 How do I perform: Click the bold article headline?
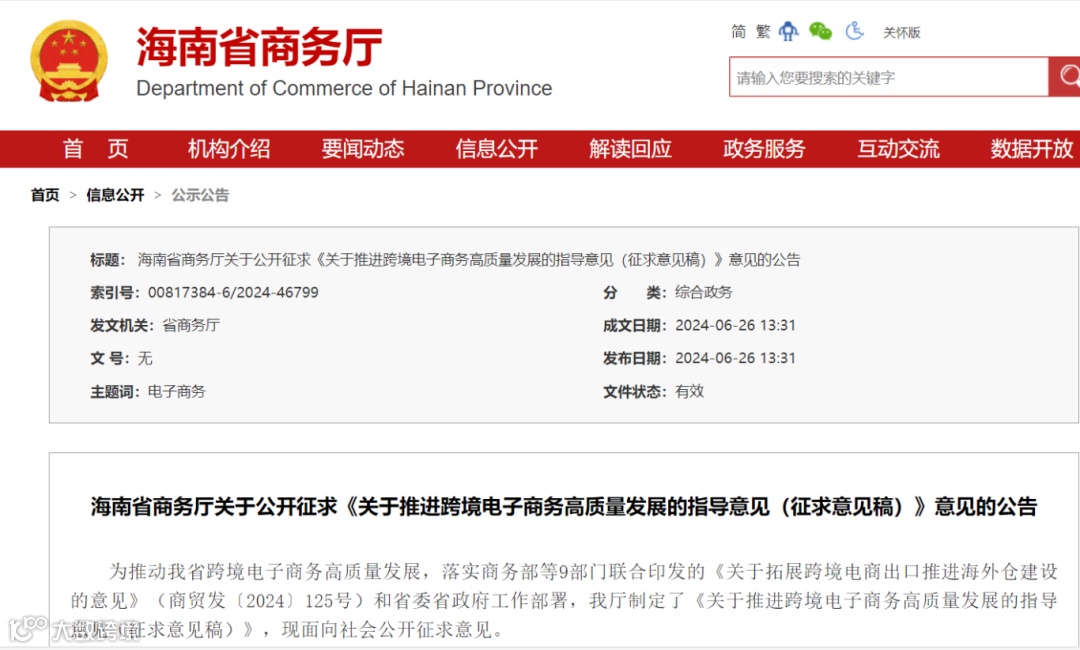coord(563,507)
